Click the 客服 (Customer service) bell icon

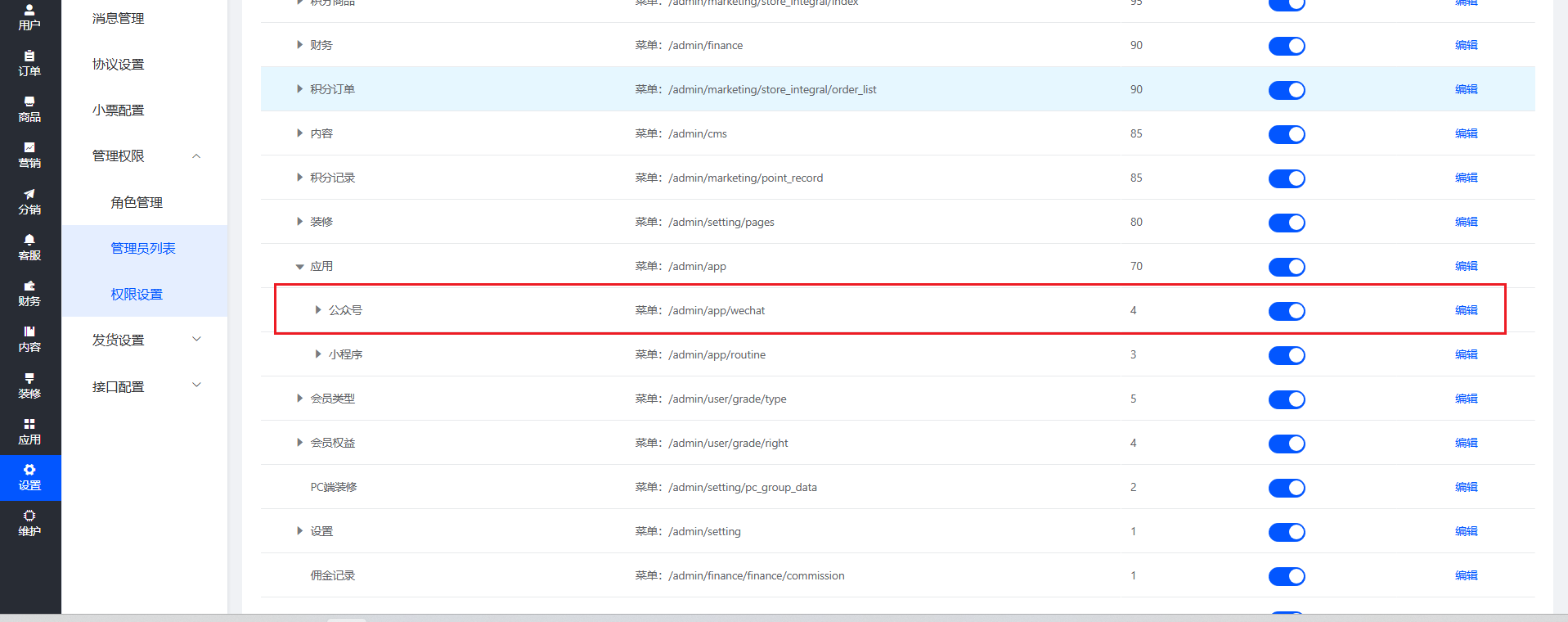click(x=29, y=247)
